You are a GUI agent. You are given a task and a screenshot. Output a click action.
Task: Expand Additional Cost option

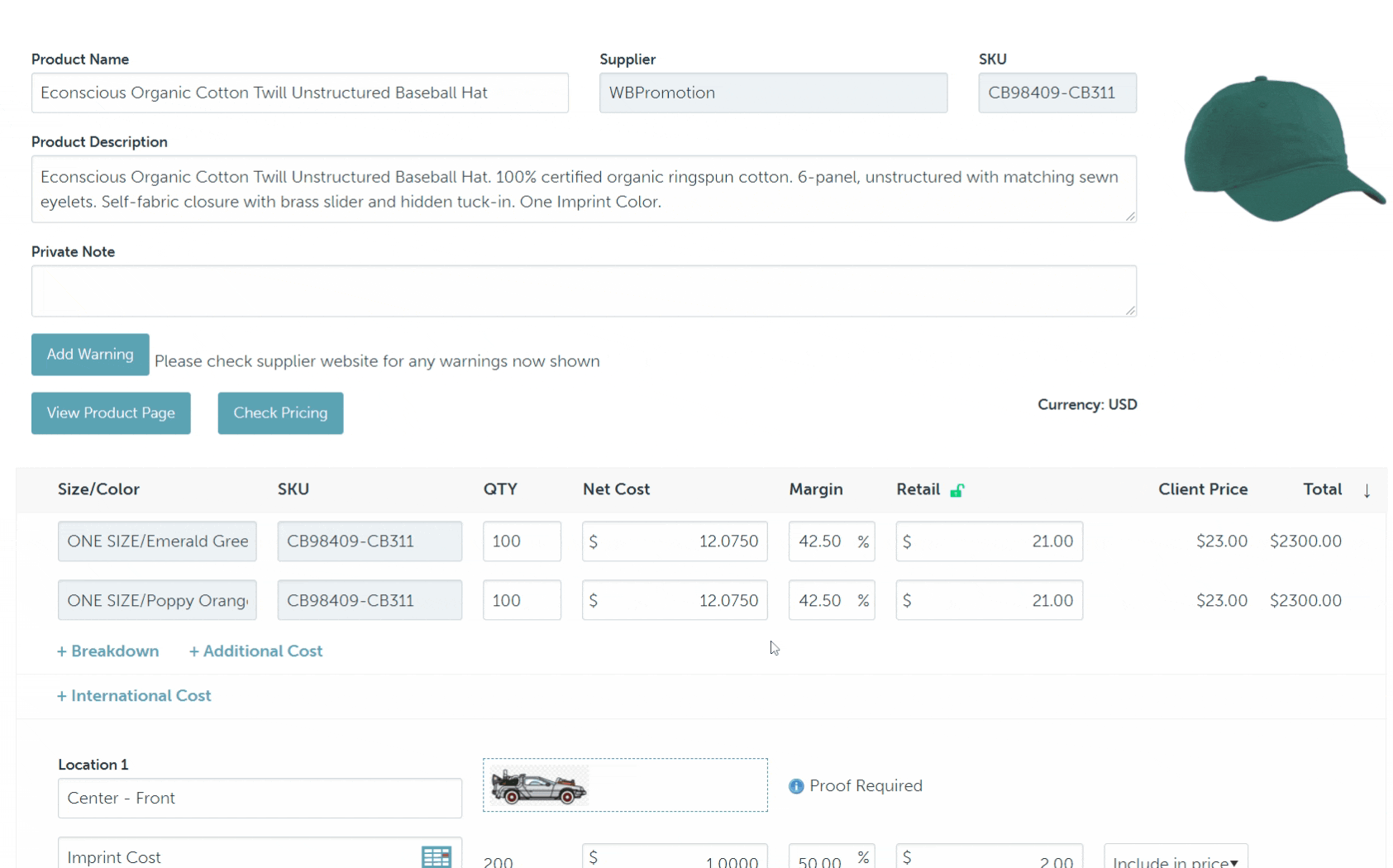[255, 651]
